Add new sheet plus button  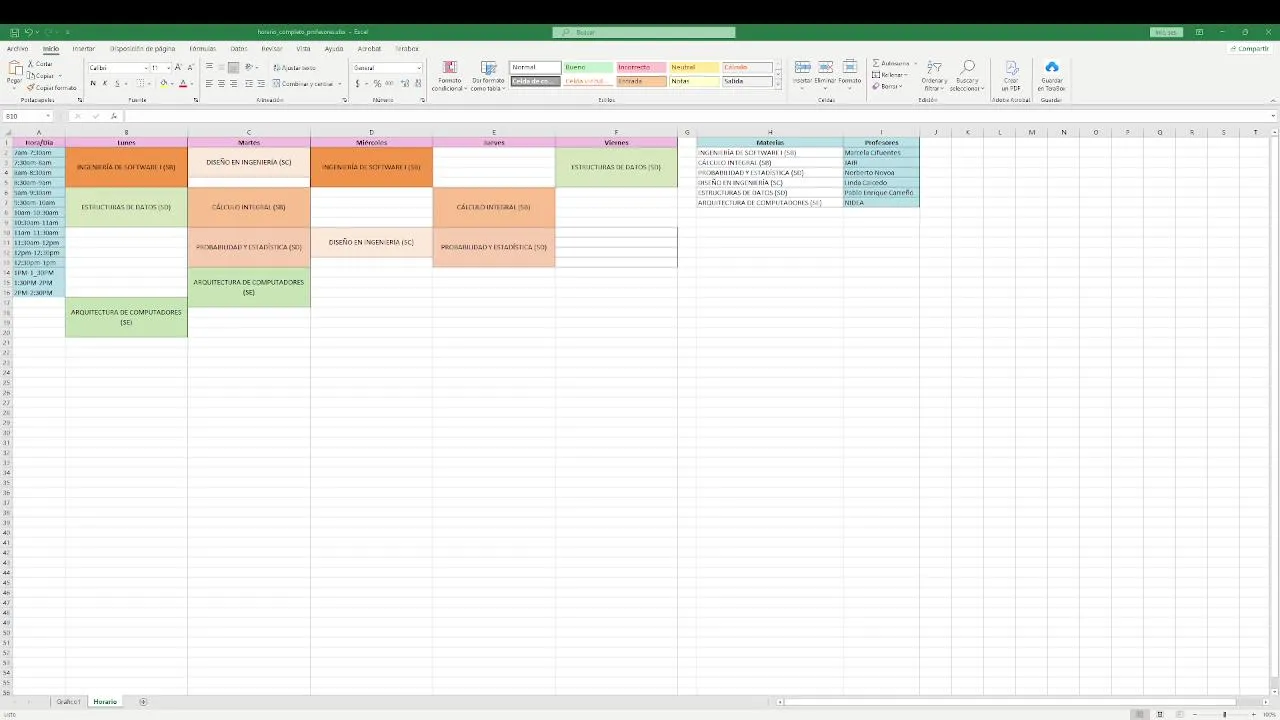coord(143,702)
